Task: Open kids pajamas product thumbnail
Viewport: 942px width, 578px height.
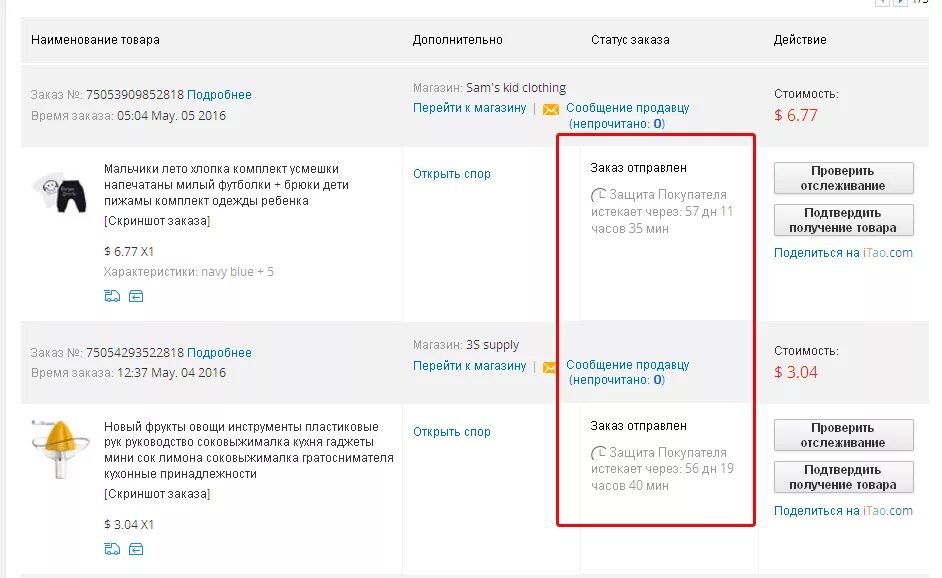Action: click(x=61, y=193)
